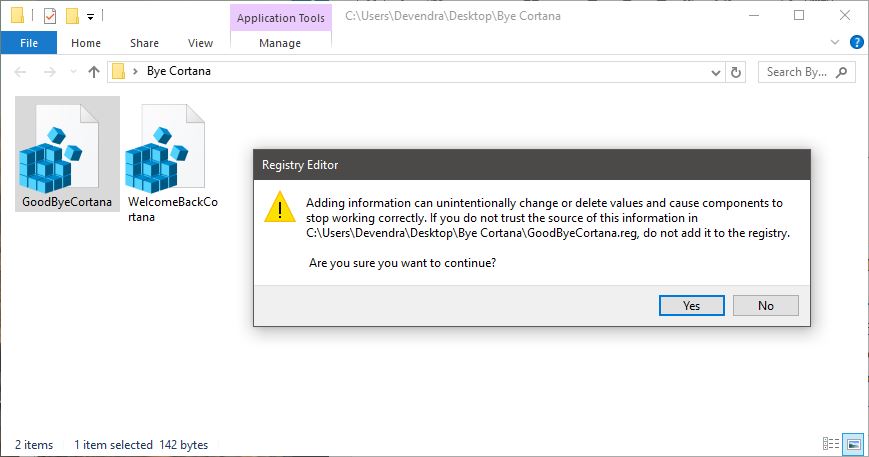Refresh the Bye Cortana folder
The image size is (869, 457).
coord(735,73)
